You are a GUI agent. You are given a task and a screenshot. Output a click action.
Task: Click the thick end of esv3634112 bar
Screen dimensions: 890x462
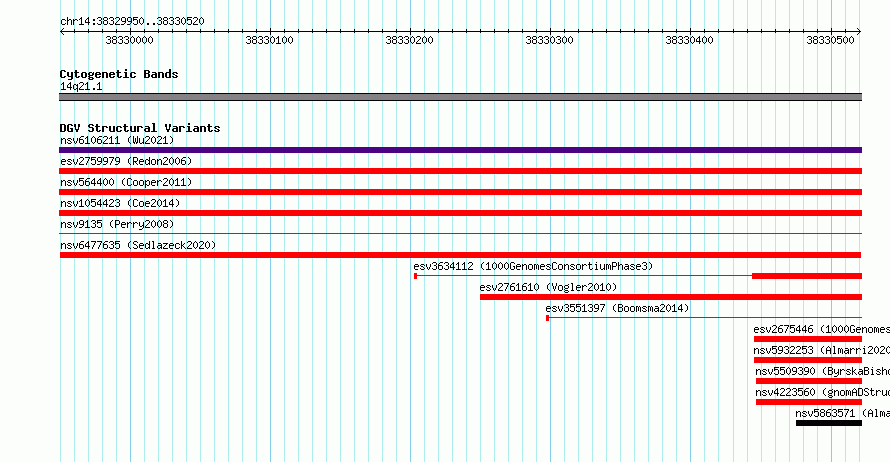[x=807, y=276]
